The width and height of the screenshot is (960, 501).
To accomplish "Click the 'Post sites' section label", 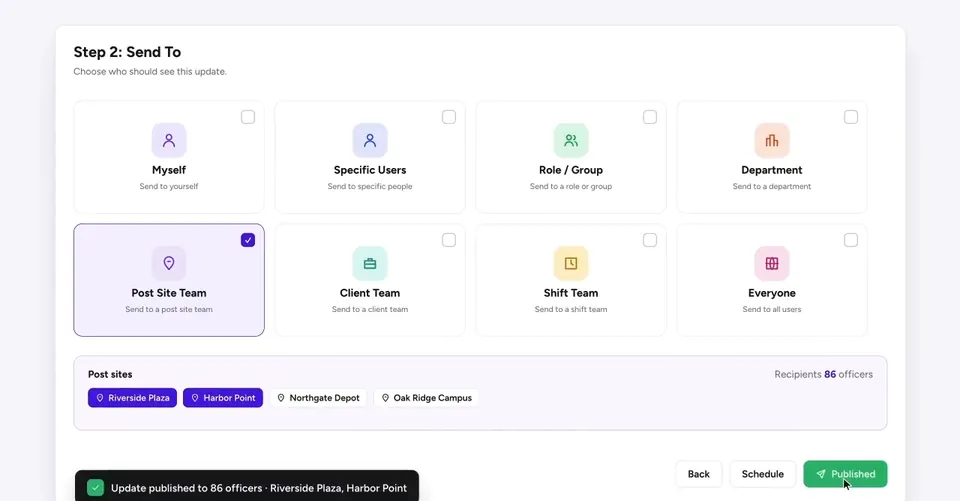I will (x=110, y=374).
